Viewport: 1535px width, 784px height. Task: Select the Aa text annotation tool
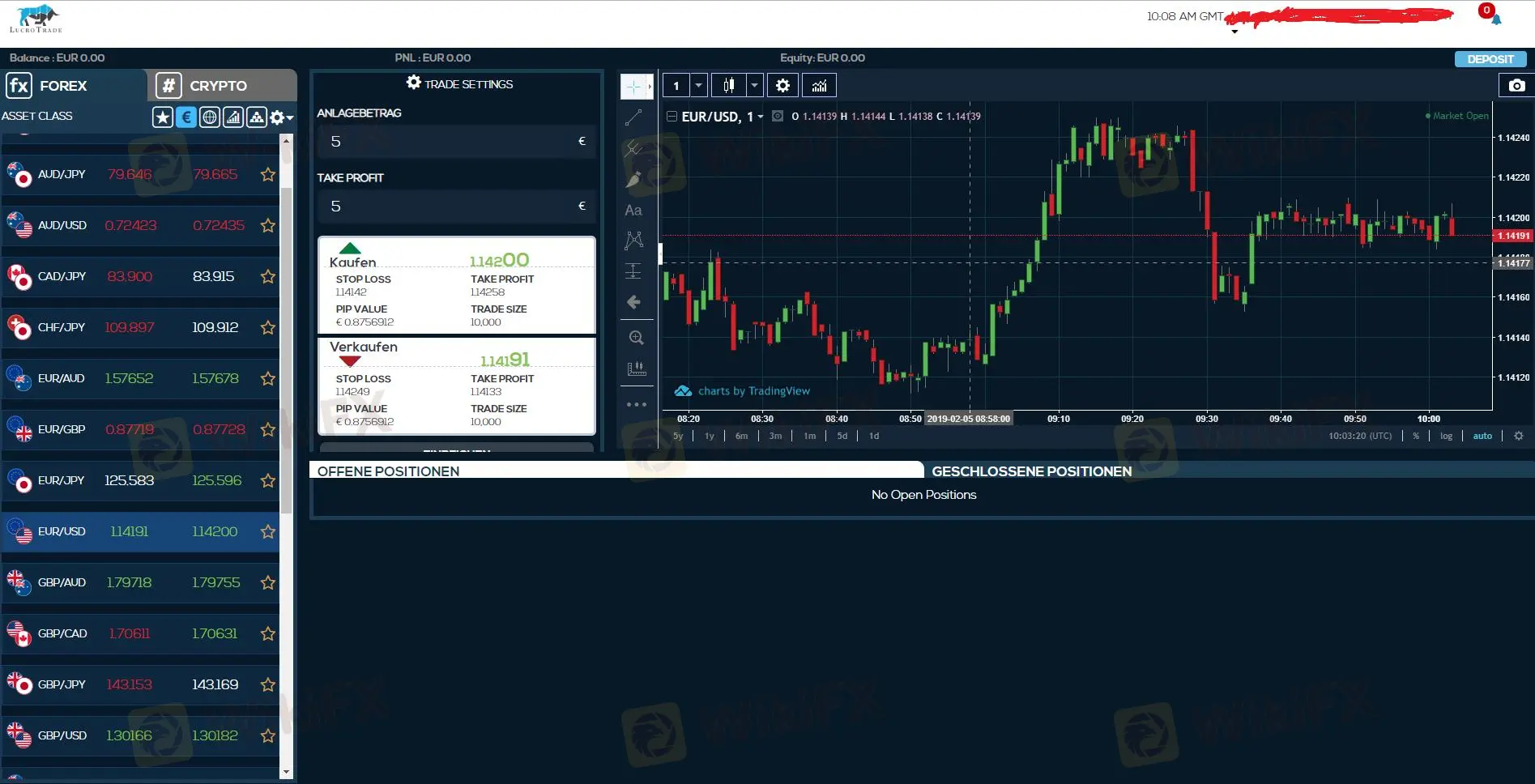click(x=635, y=210)
